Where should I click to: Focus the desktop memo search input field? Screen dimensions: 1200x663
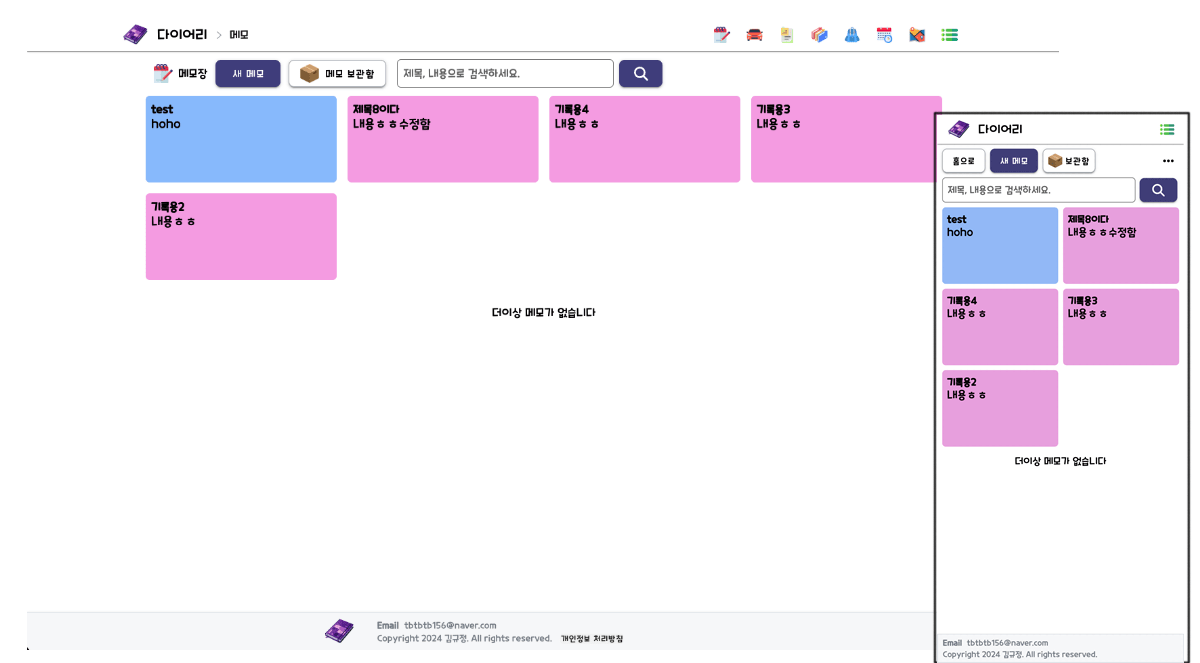505,74
